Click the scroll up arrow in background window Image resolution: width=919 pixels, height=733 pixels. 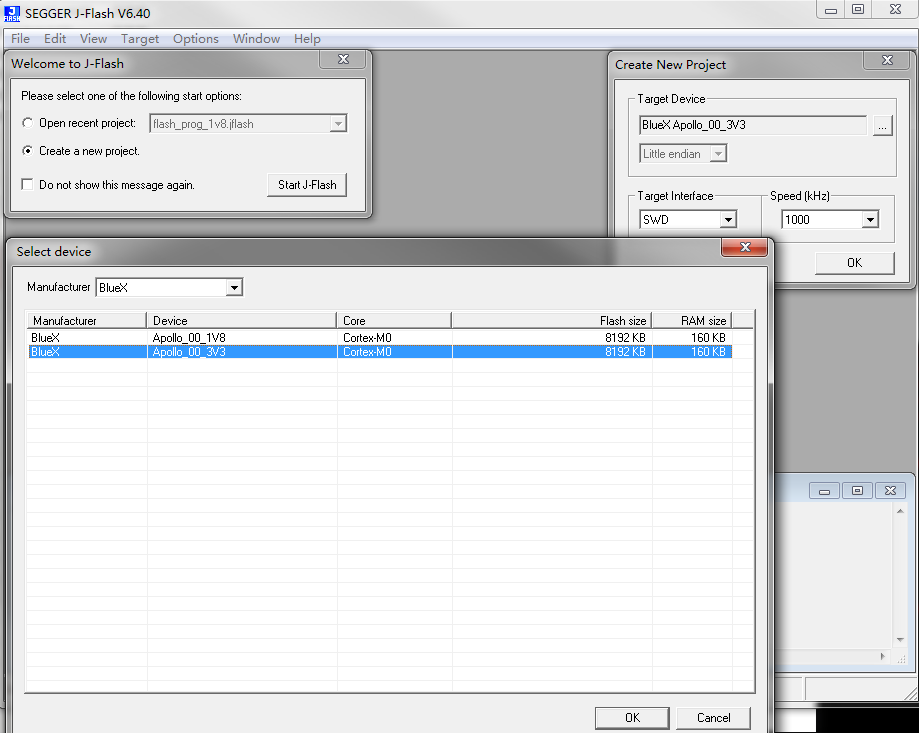900,512
